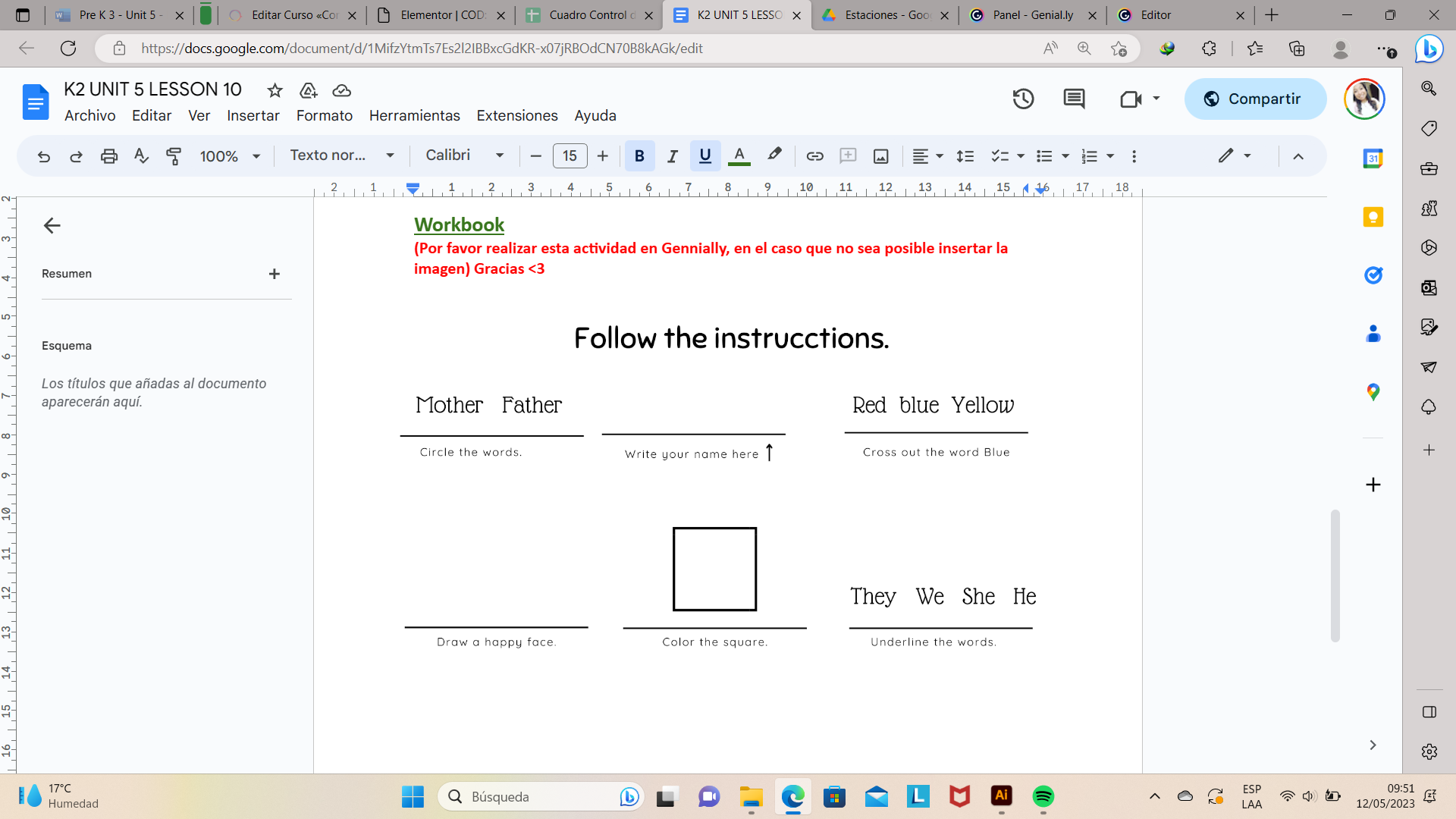The height and width of the screenshot is (819, 1456).
Task: Click the Compartir button
Action: pyautogui.click(x=1255, y=99)
